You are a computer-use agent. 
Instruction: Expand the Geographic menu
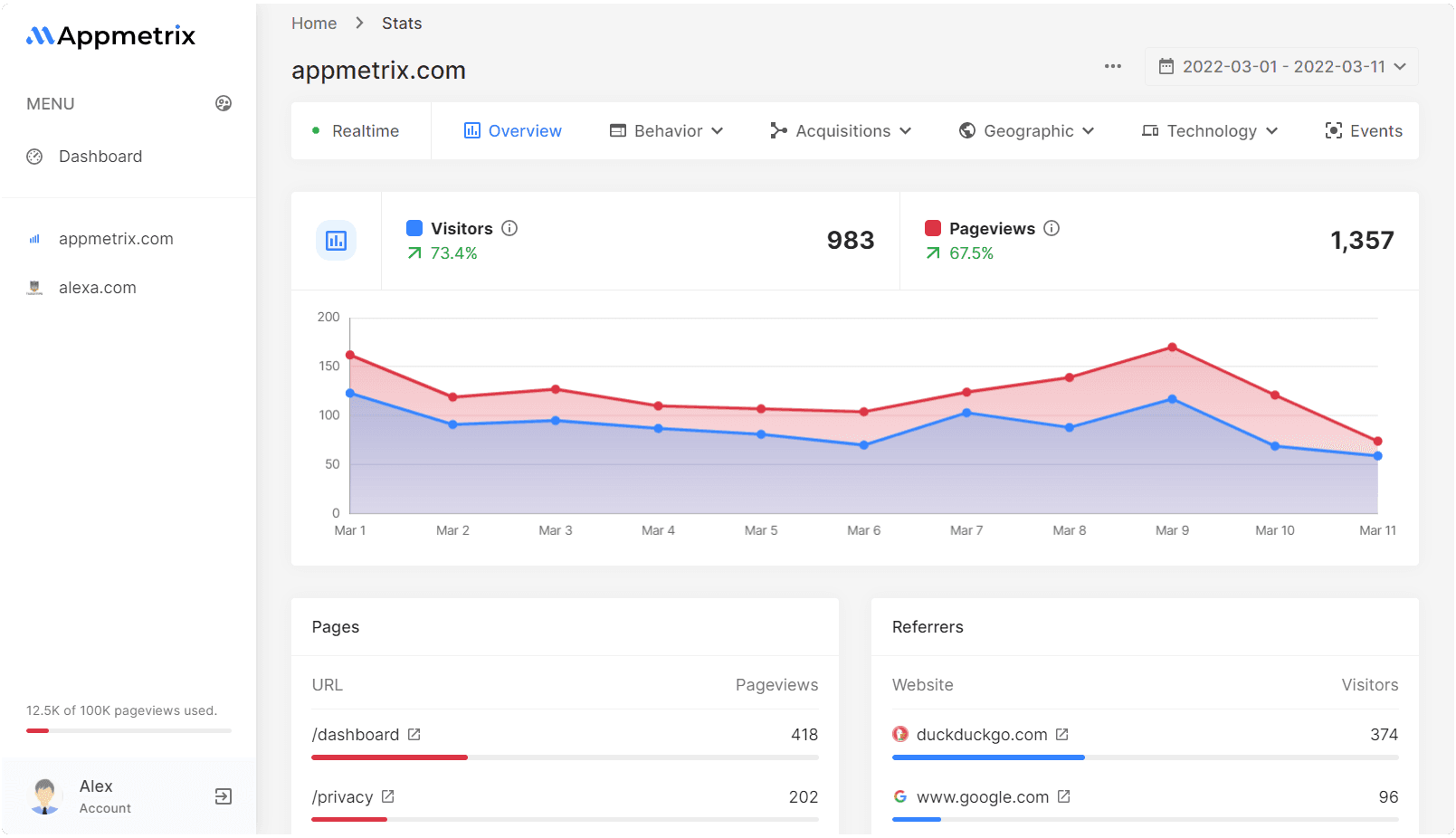(x=1027, y=130)
